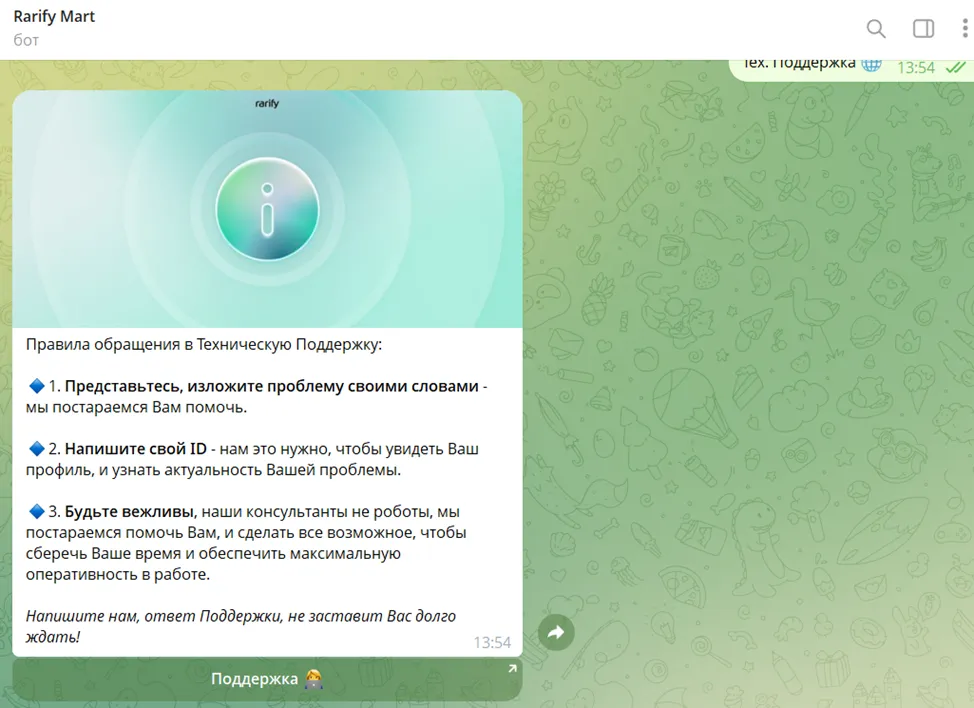Click the italic Напишите нам closing line
The image size is (974, 708).
(241, 627)
